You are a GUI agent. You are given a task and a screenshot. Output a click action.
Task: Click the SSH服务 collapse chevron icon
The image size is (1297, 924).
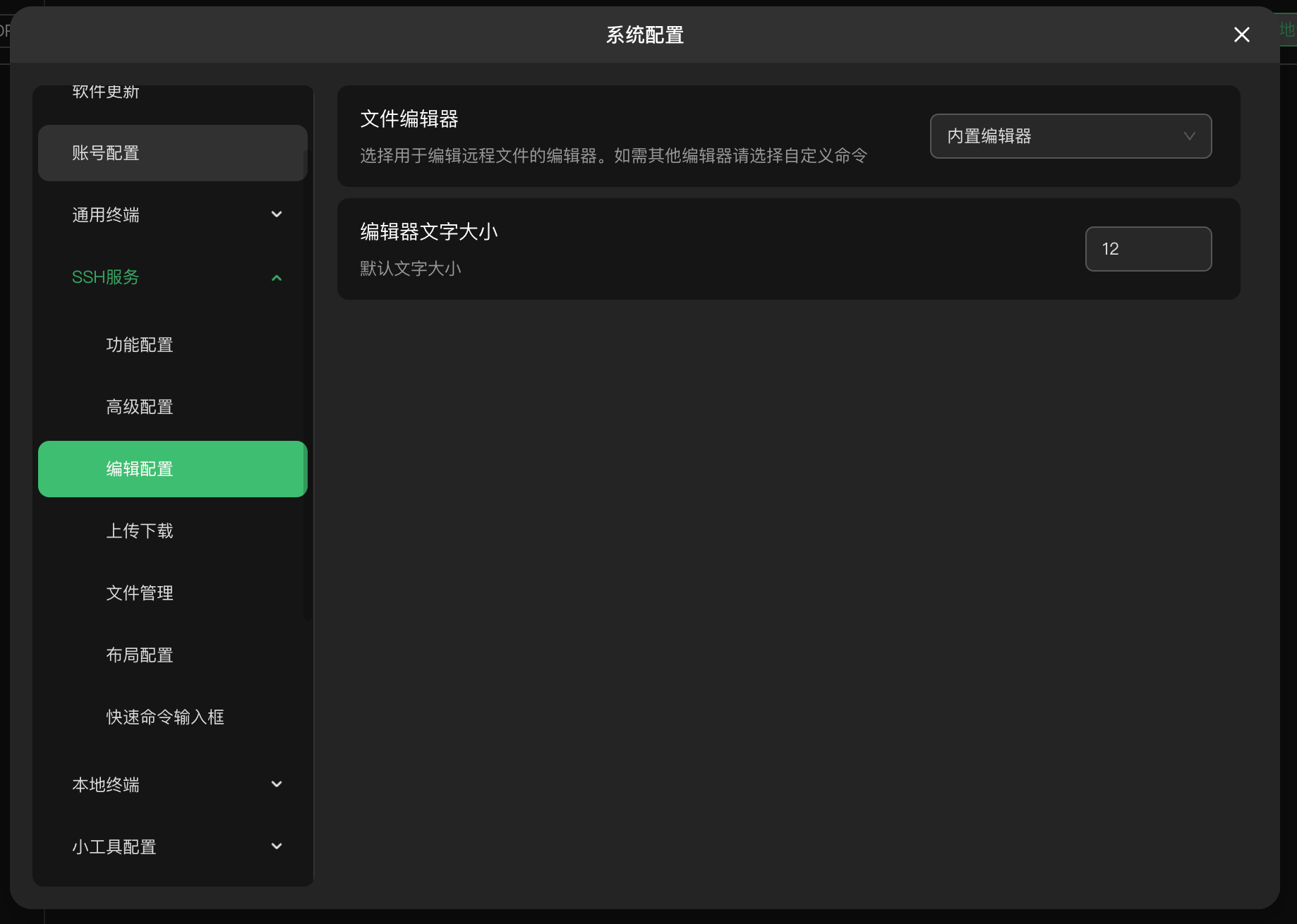click(x=276, y=276)
